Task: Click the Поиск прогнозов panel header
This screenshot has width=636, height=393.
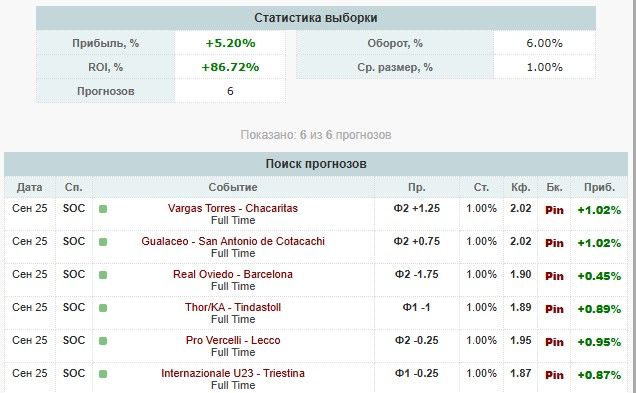Action: [x=316, y=164]
